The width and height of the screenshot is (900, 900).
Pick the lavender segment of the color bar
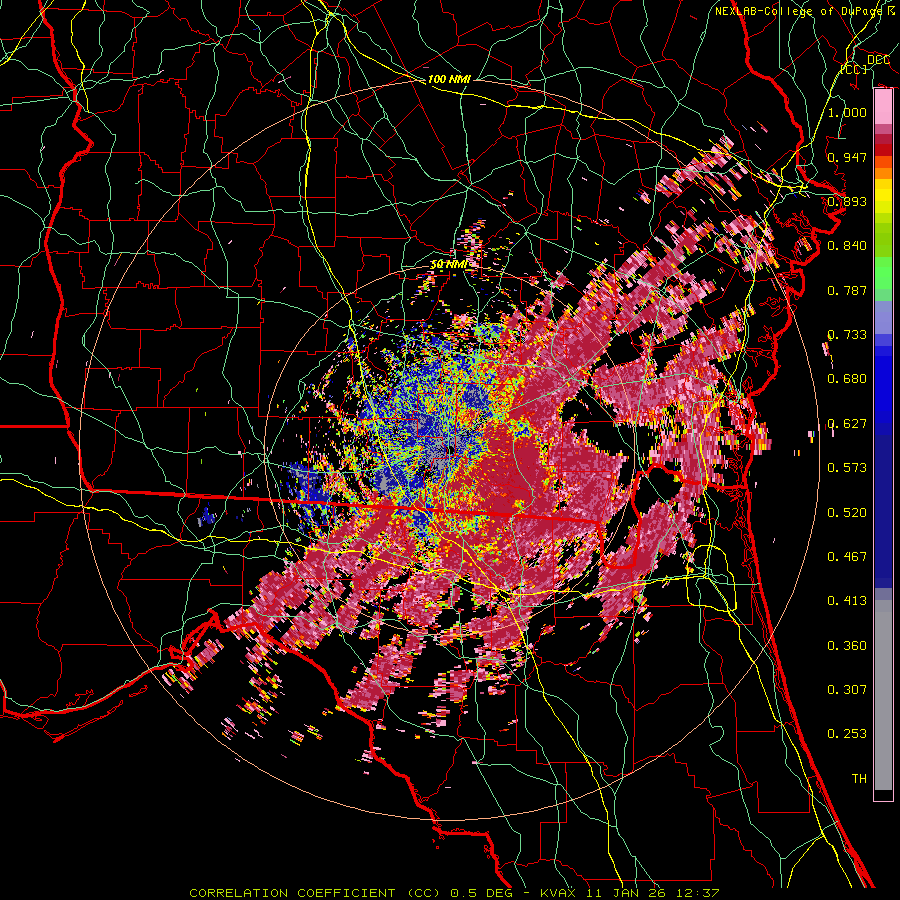coord(883,317)
